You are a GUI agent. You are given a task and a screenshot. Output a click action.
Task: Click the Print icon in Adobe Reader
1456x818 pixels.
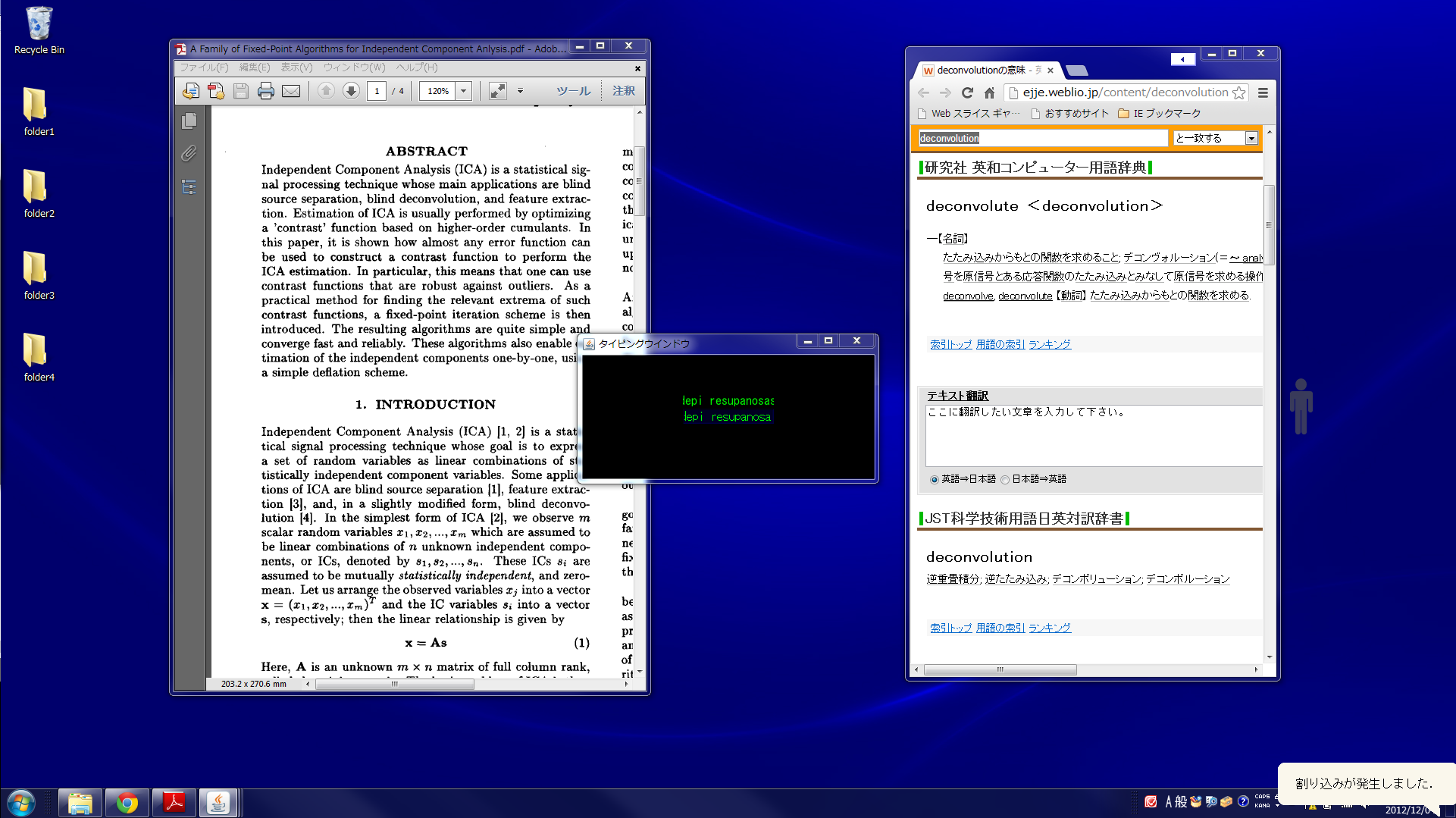tap(265, 91)
